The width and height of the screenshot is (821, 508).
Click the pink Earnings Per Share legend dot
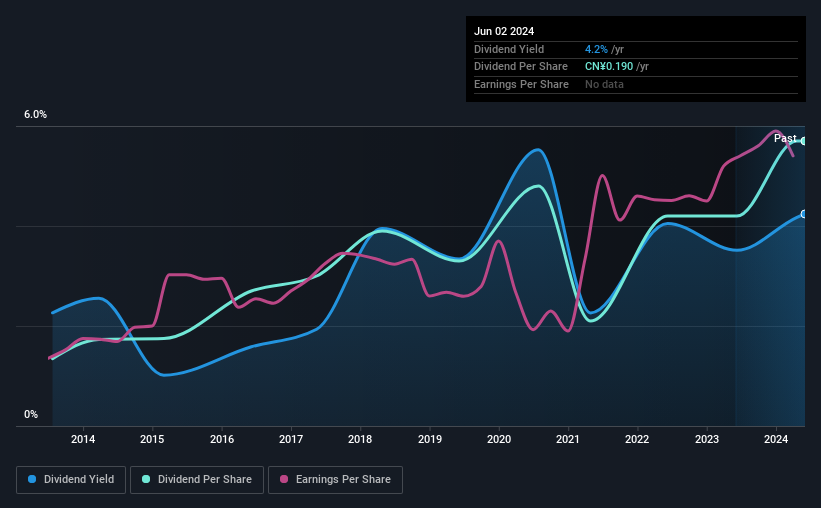tap(284, 479)
